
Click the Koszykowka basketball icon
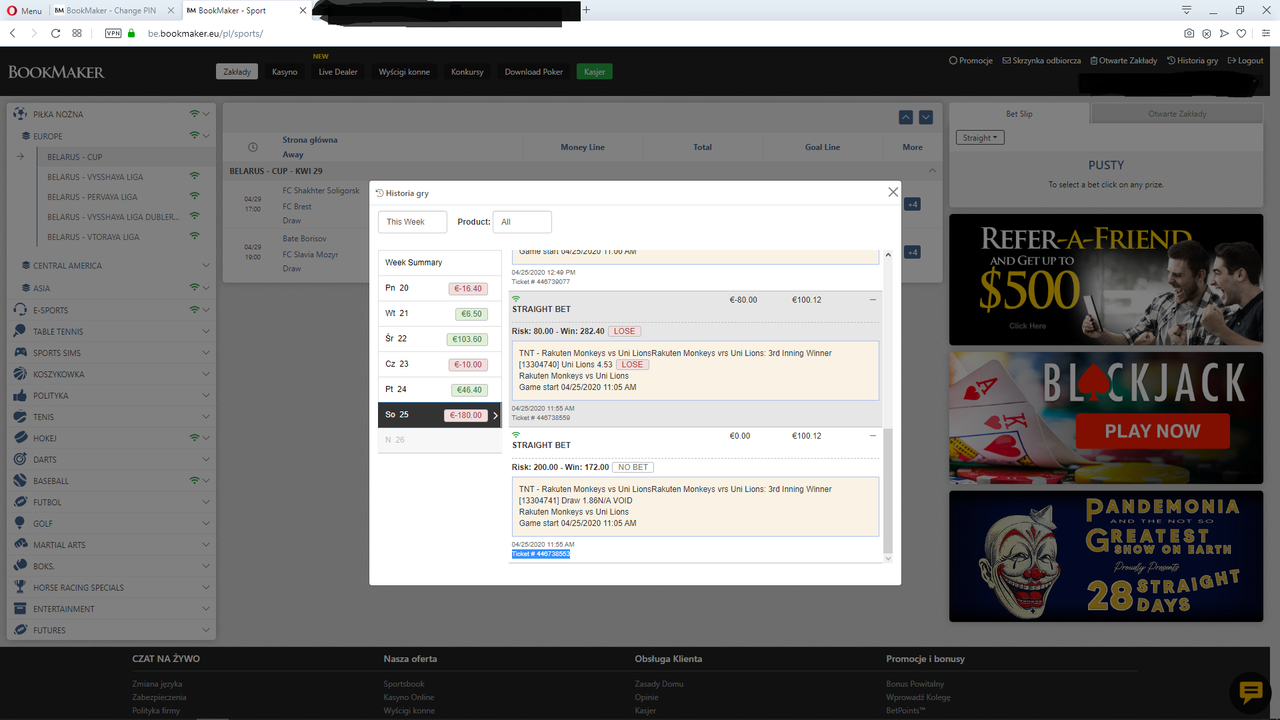[x=22, y=374]
